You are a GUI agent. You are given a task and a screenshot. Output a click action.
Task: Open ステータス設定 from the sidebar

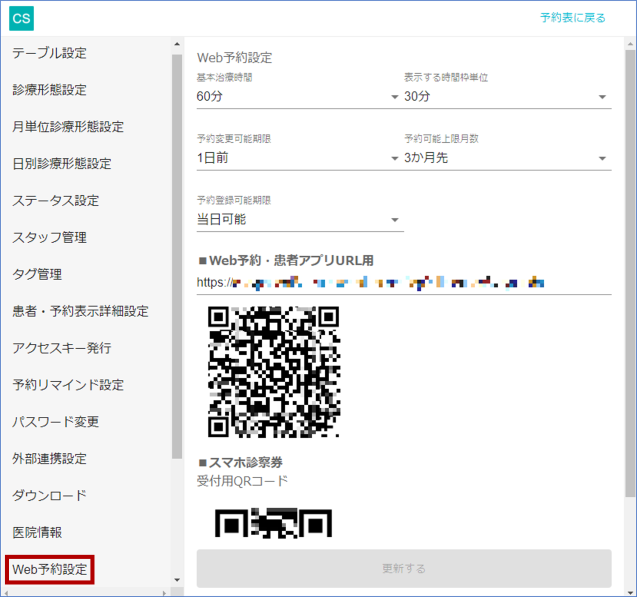56,200
